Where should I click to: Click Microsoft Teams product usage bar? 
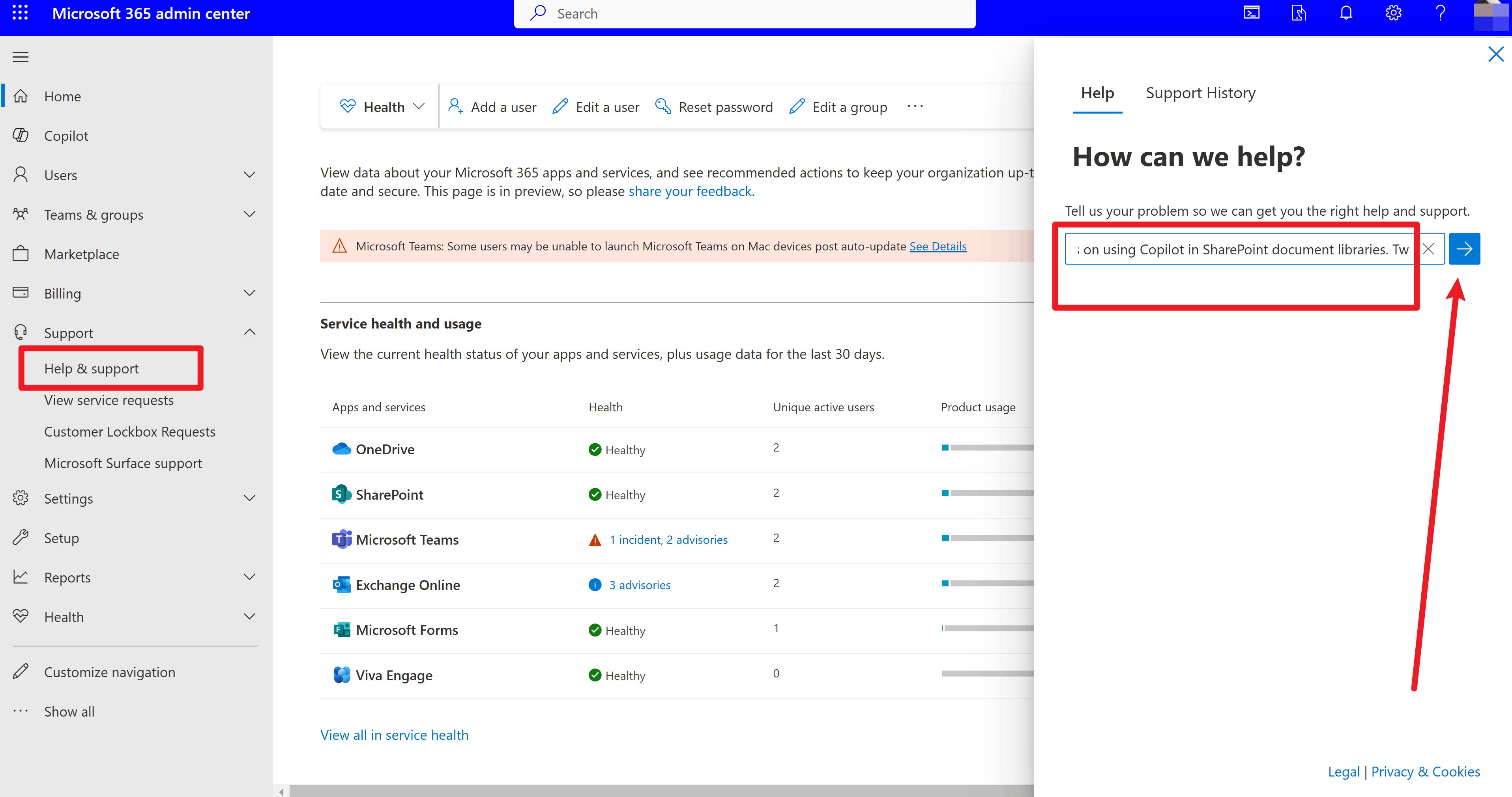pyautogui.click(x=987, y=538)
